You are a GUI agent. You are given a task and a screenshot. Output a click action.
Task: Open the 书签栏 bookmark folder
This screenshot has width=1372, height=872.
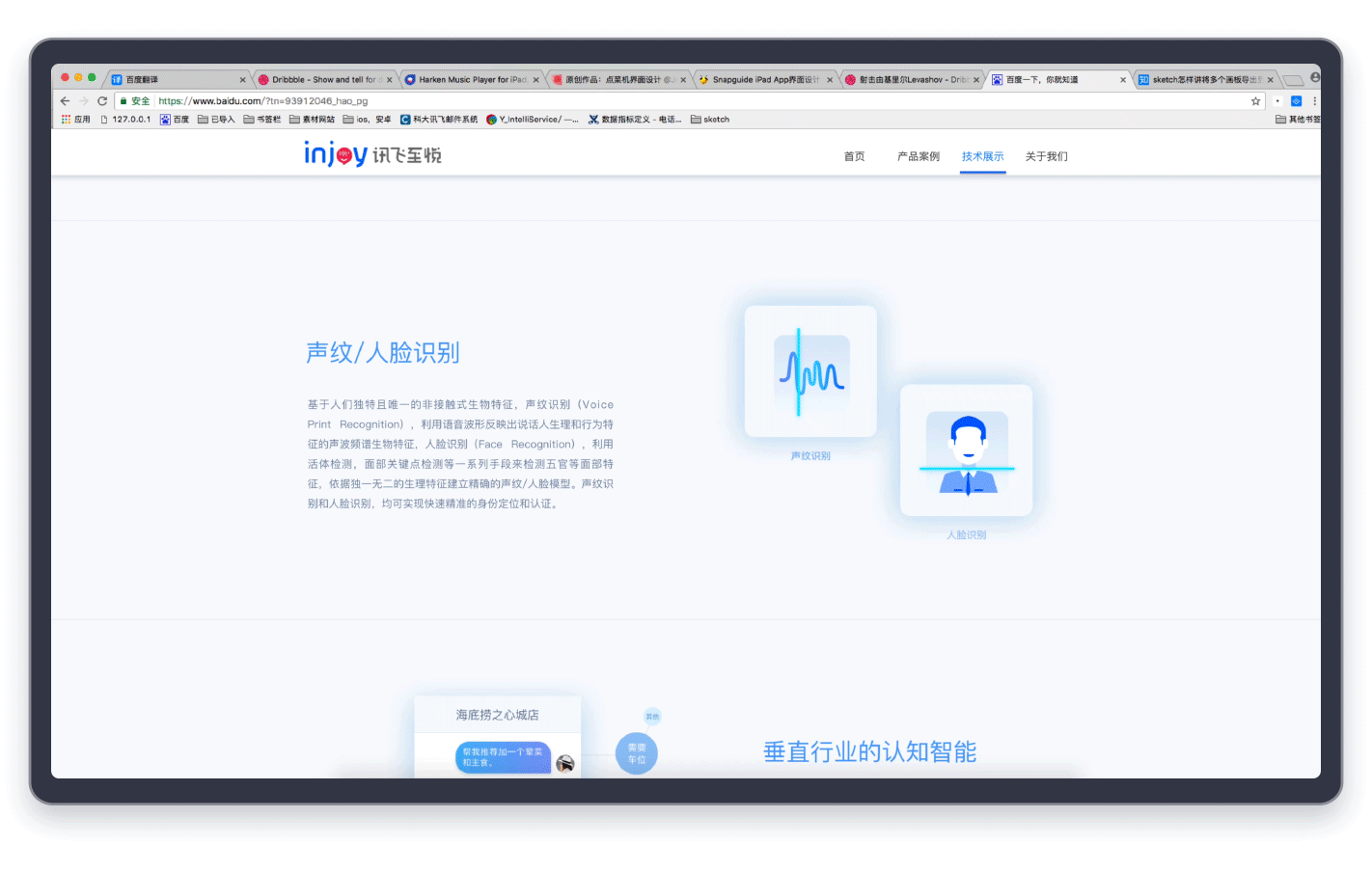click(262, 120)
